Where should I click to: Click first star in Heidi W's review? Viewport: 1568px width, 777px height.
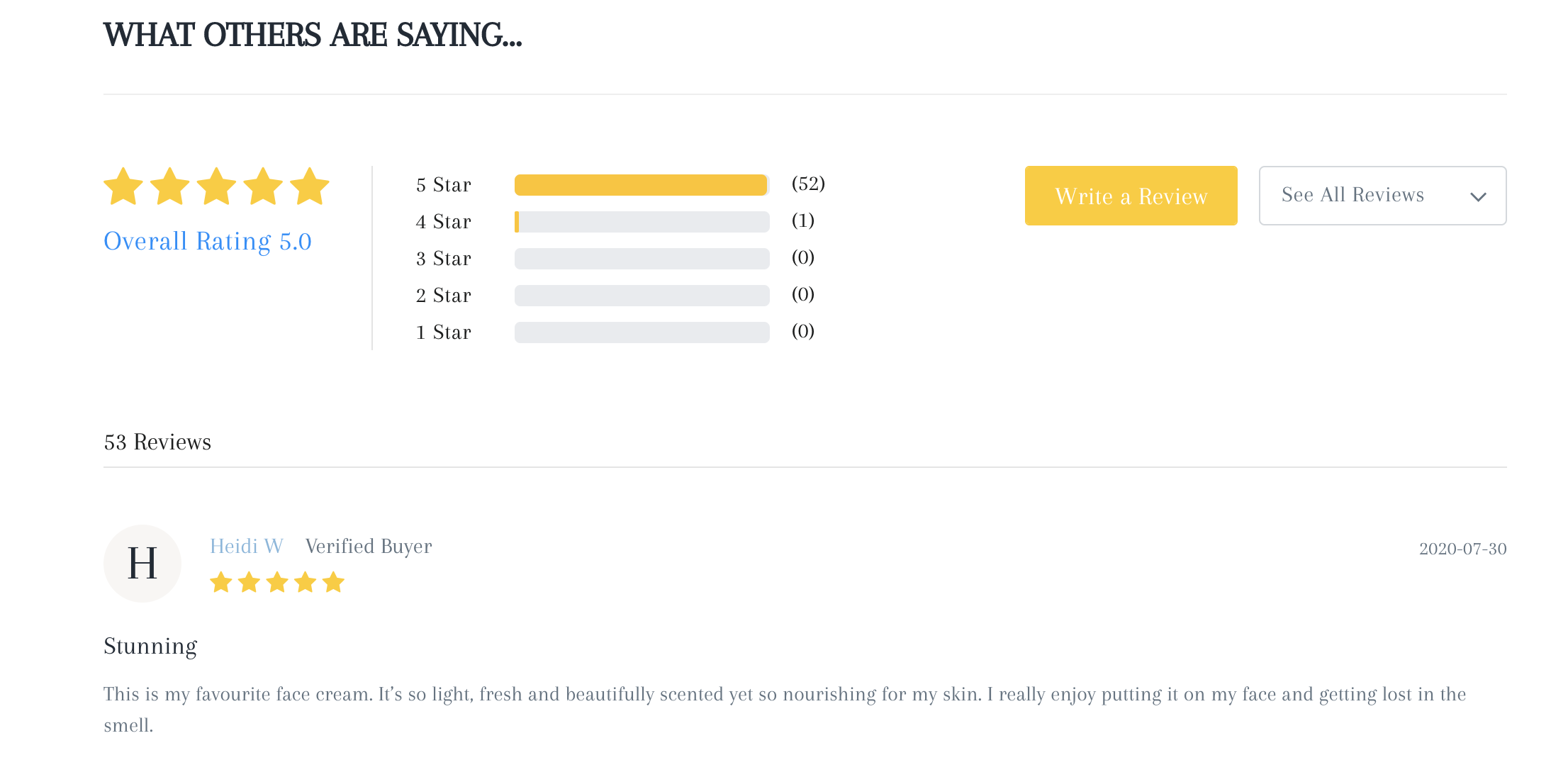tap(221, 583)
